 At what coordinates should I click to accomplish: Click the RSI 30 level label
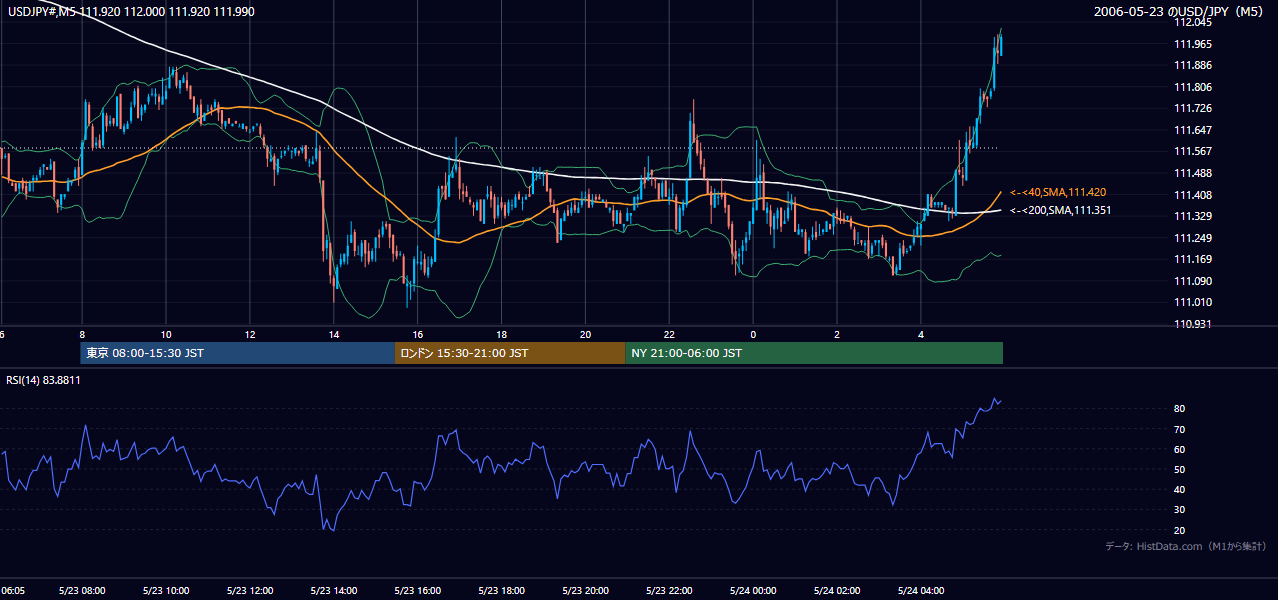point(1179,510)
